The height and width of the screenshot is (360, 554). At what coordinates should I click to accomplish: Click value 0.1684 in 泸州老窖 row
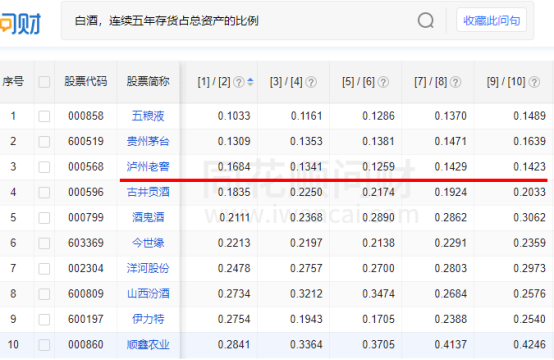pyautogui.click(x=234, y=167)
